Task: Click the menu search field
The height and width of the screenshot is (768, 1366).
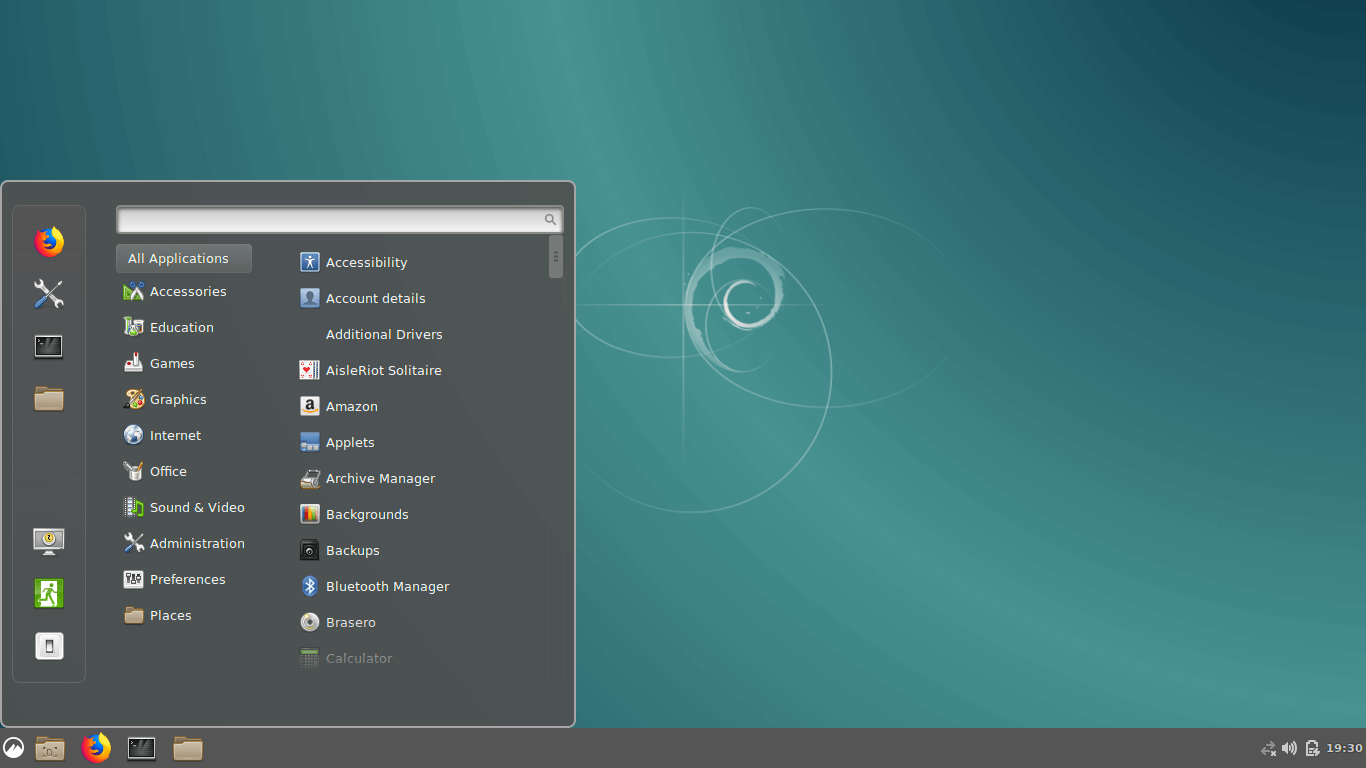Action: (330, 219)
